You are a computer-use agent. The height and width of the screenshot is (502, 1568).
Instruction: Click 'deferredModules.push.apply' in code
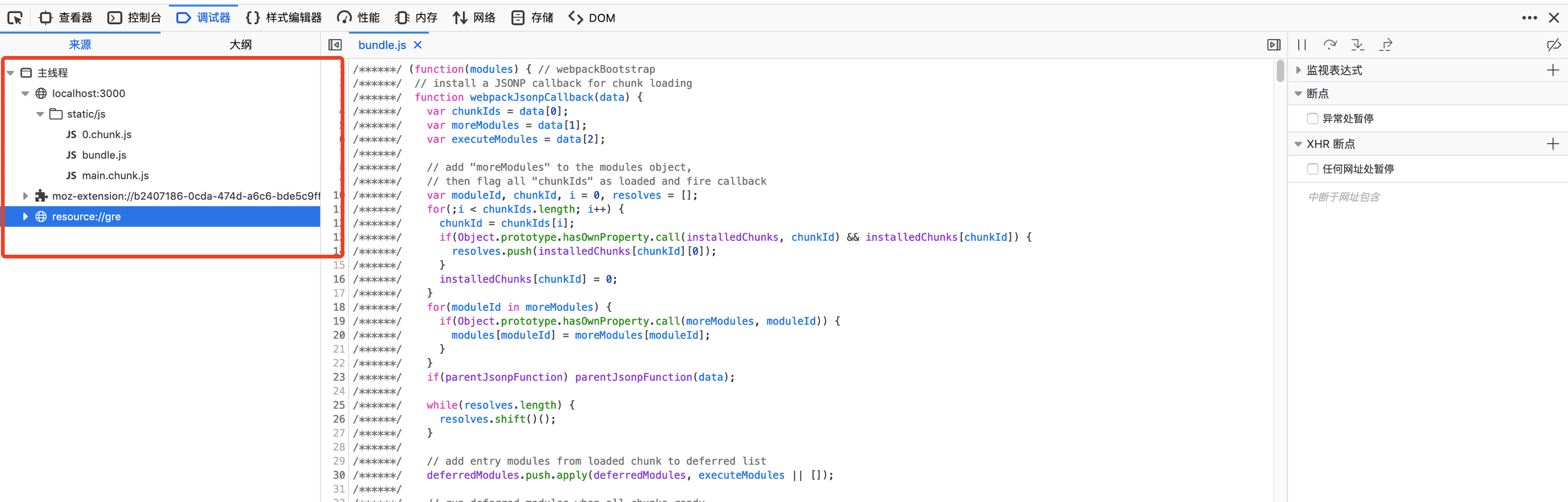pyautogui.click(x=507, y=475)
